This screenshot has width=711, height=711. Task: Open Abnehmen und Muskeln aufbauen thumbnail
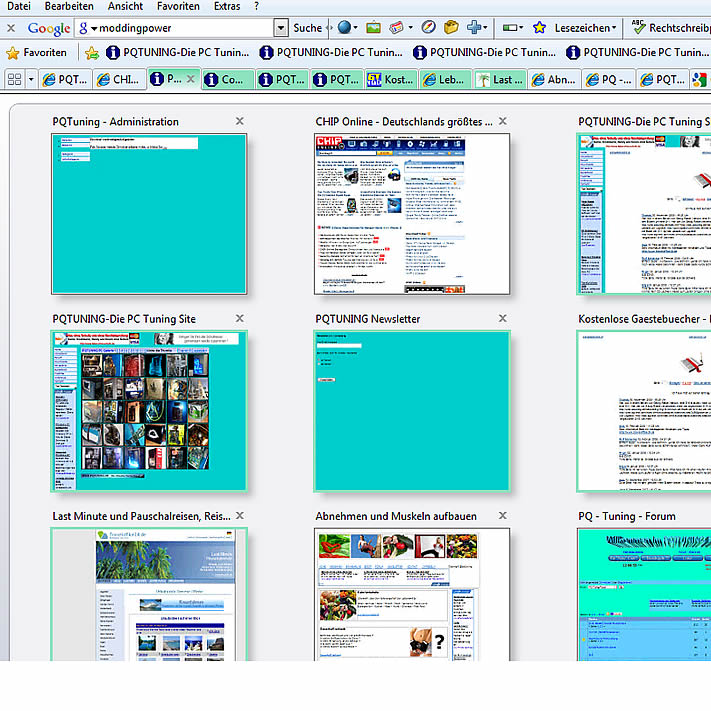(x=412, y=594)
